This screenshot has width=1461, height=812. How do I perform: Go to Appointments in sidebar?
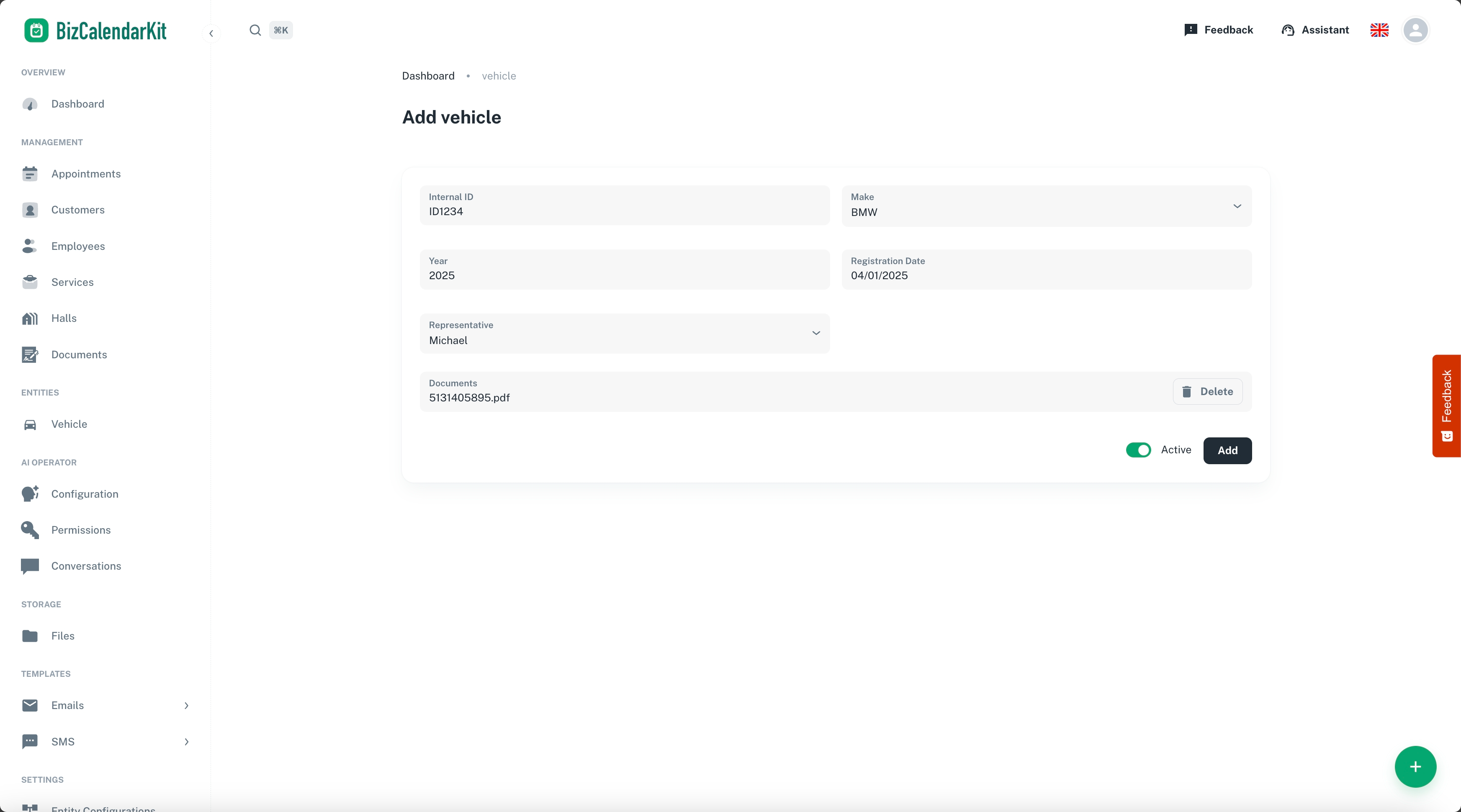[86, 174]
